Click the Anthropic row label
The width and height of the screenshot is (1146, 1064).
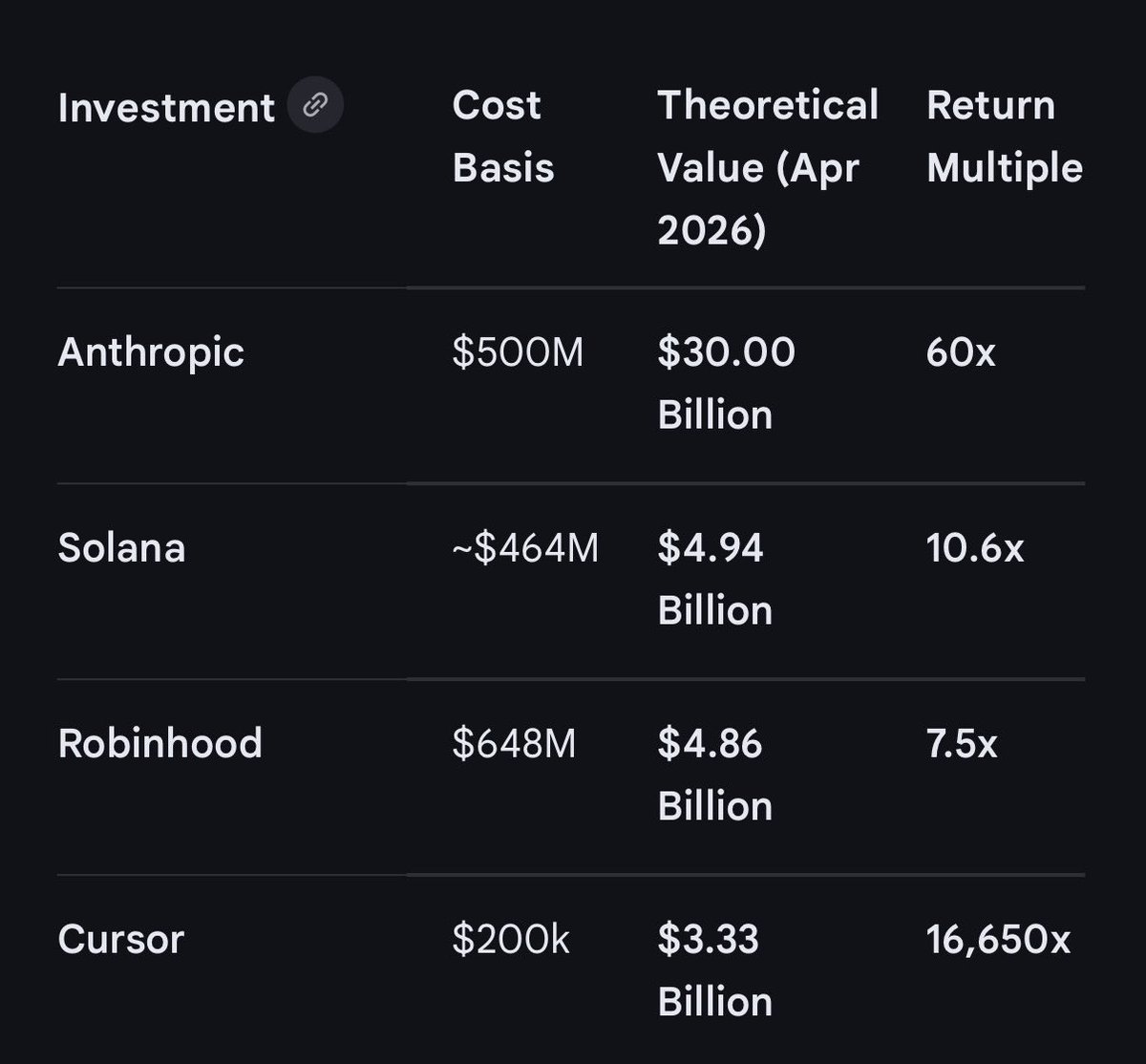[x=151, y=352]
